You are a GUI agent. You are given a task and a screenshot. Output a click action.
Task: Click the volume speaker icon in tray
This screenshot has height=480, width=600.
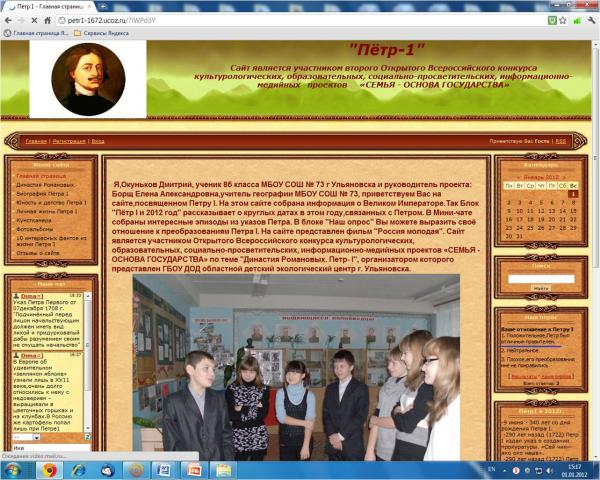point(550,470)
